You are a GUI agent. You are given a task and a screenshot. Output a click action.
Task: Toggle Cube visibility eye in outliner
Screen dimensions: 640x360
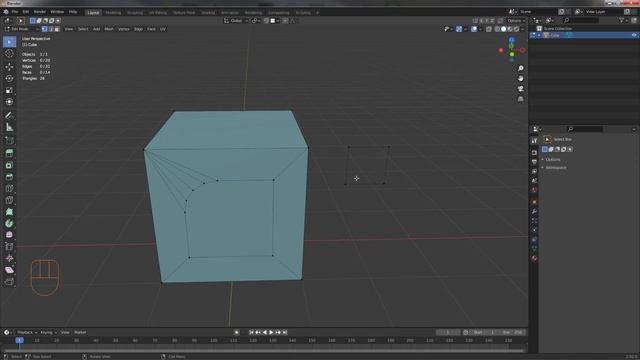click(634, 35)
